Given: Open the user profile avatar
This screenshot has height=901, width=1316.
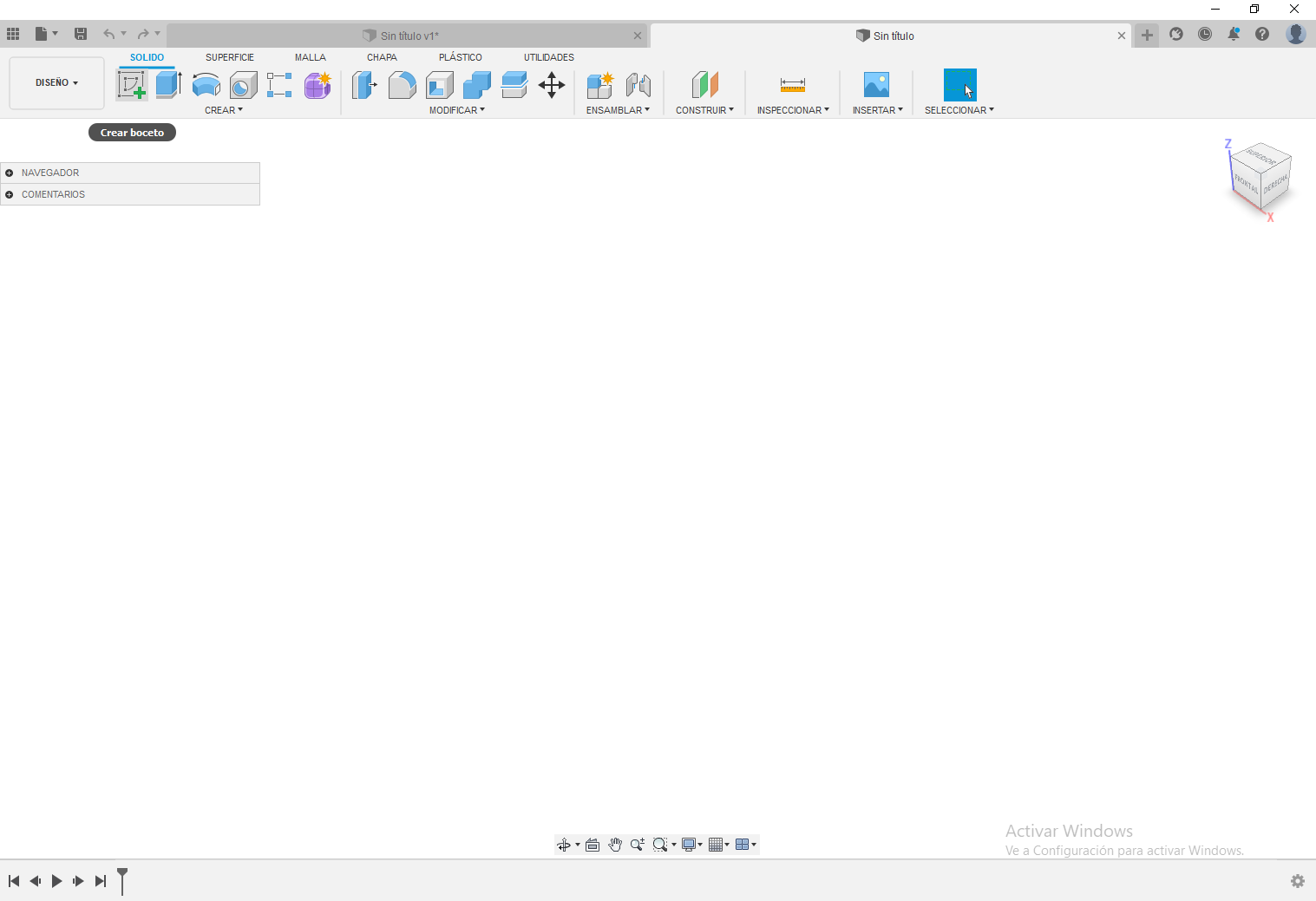Looking at the screenshot, I should point(1296,34).
